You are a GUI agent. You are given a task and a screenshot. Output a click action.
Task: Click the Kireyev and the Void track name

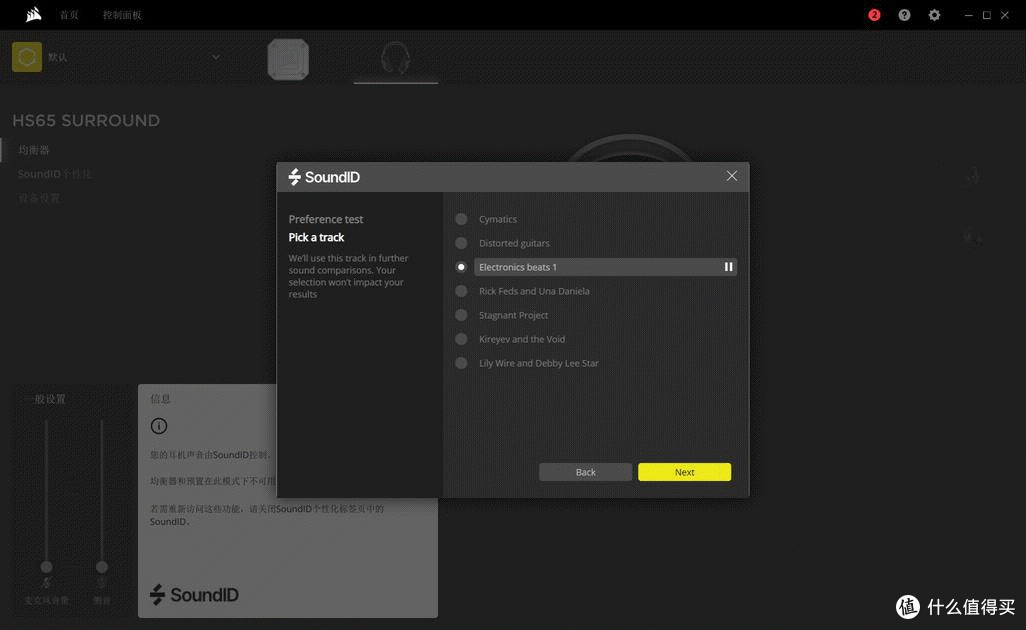[x=522, y=339]
